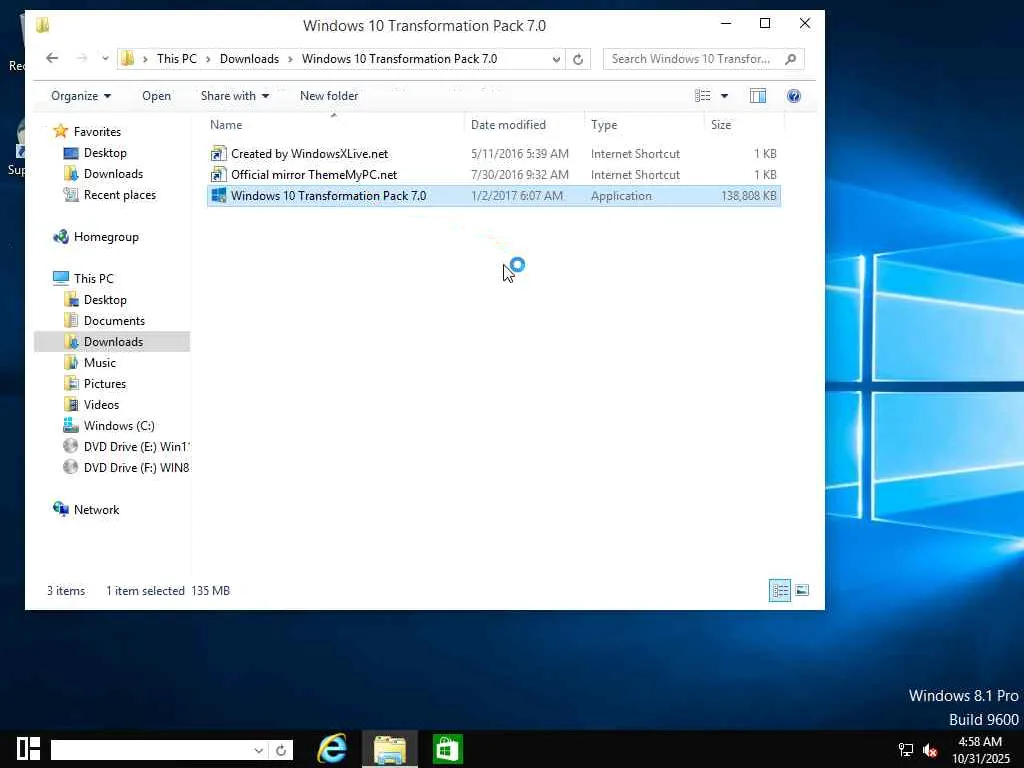Screen dimensions: 1024x768
Task: Open the Documents folder
Action: pos(114,321)
